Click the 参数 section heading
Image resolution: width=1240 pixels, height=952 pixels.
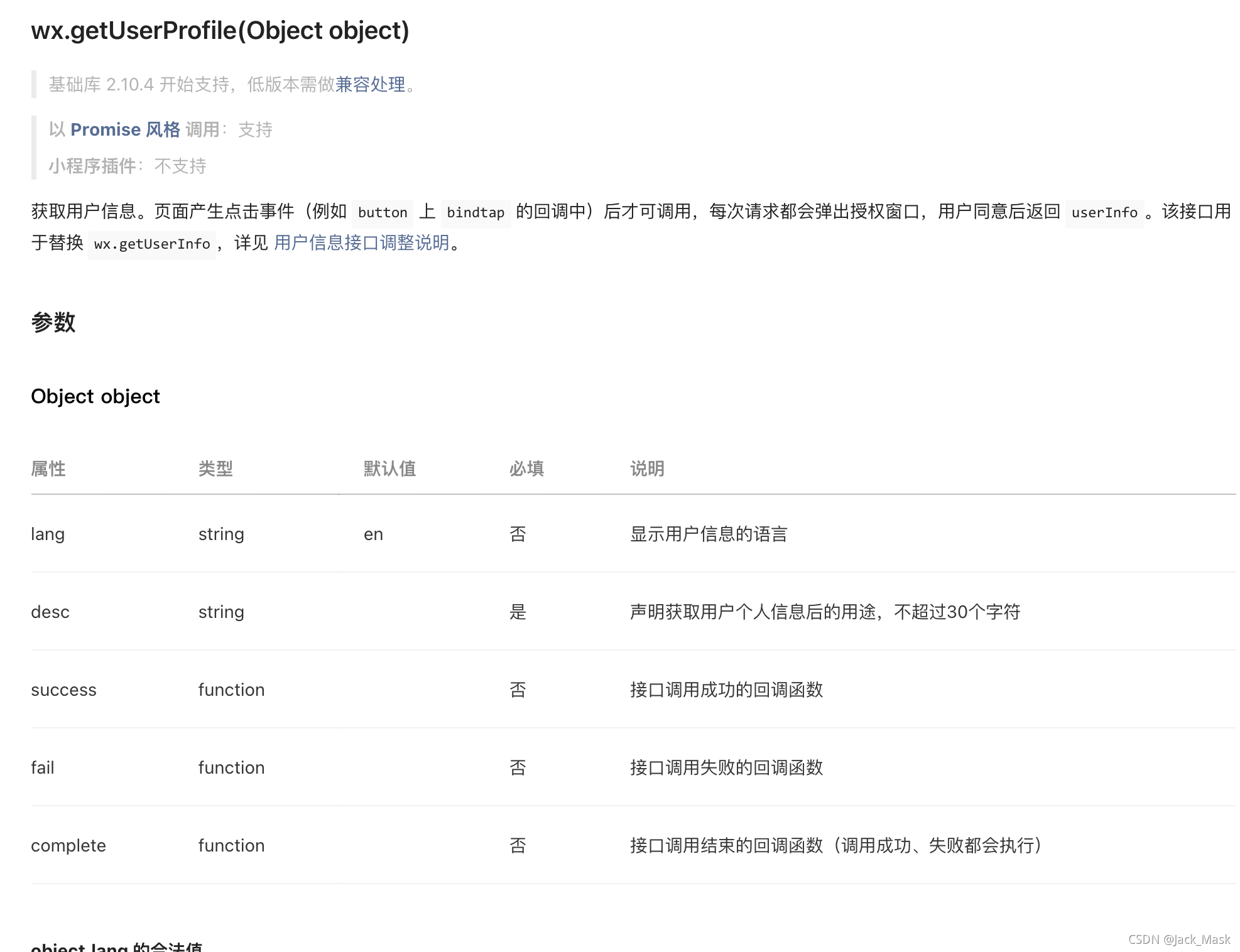pos(53,323)
